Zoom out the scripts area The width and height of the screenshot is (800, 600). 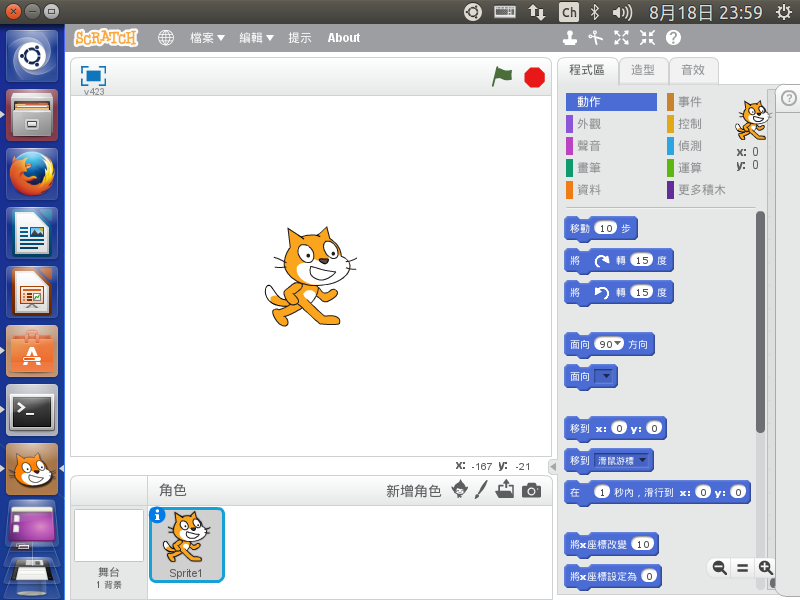tap(719, 567)
